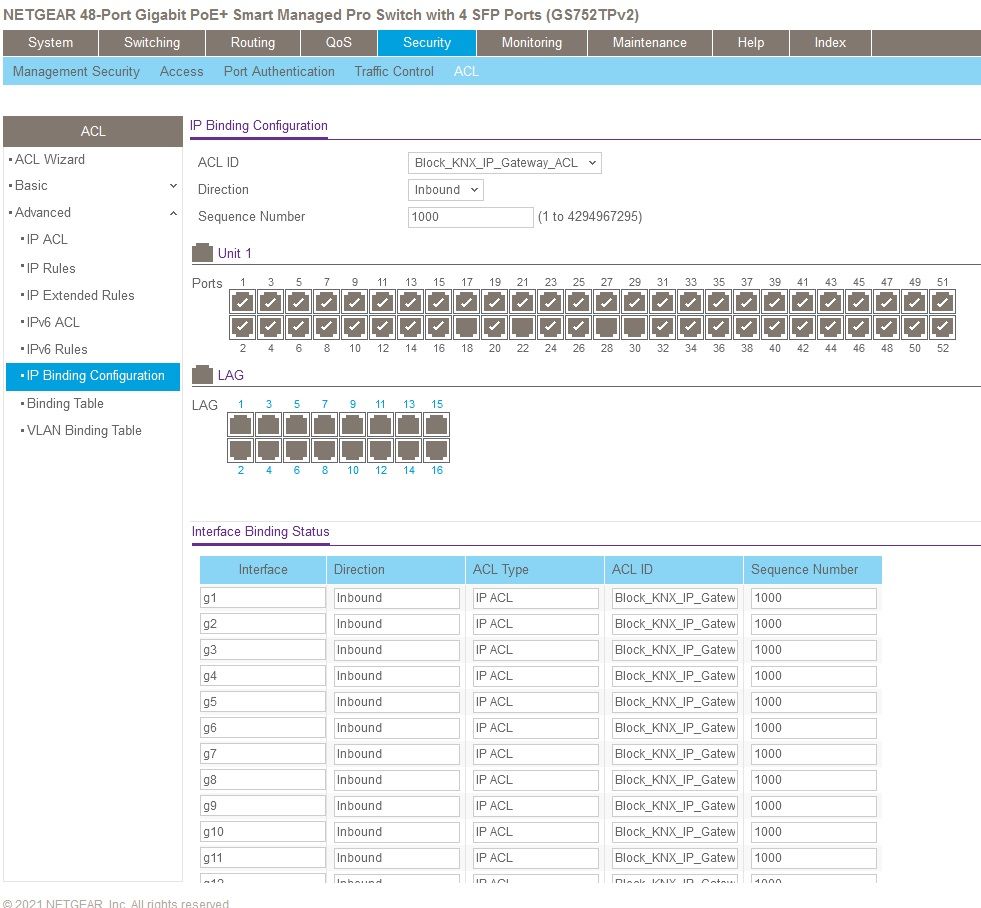
Task: Click the g7 row ACL ID cell
Action: coord(674,754)
